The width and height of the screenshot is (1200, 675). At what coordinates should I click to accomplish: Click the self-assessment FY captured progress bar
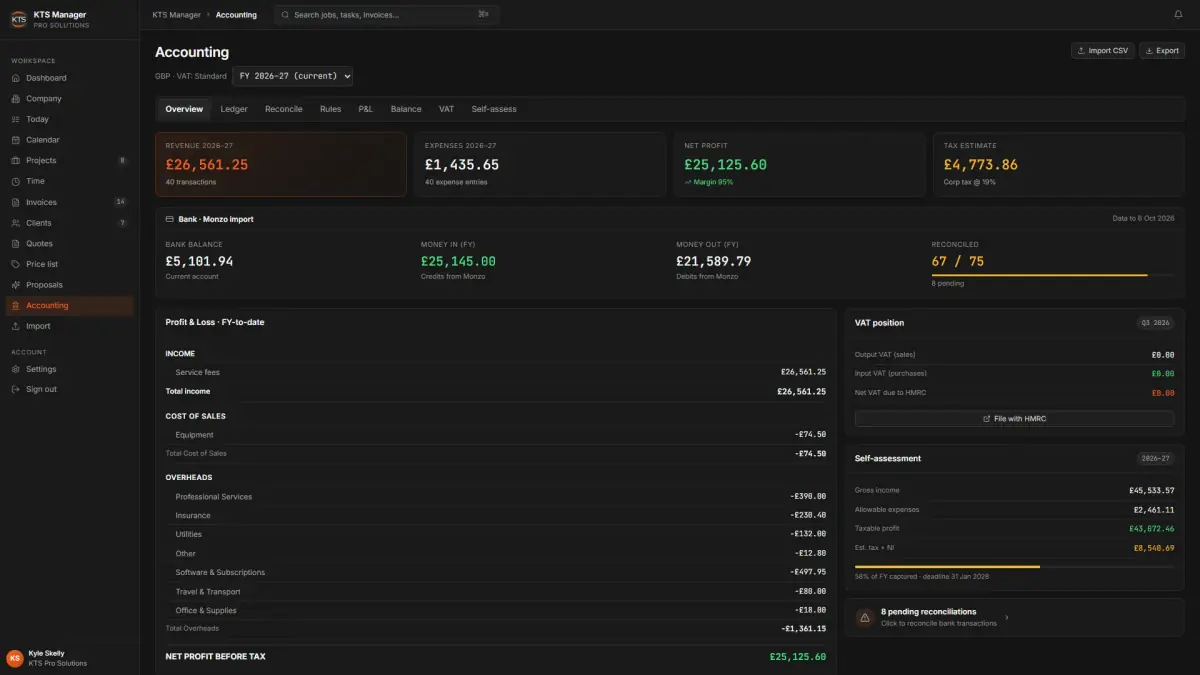click(x=1014, y=567)
